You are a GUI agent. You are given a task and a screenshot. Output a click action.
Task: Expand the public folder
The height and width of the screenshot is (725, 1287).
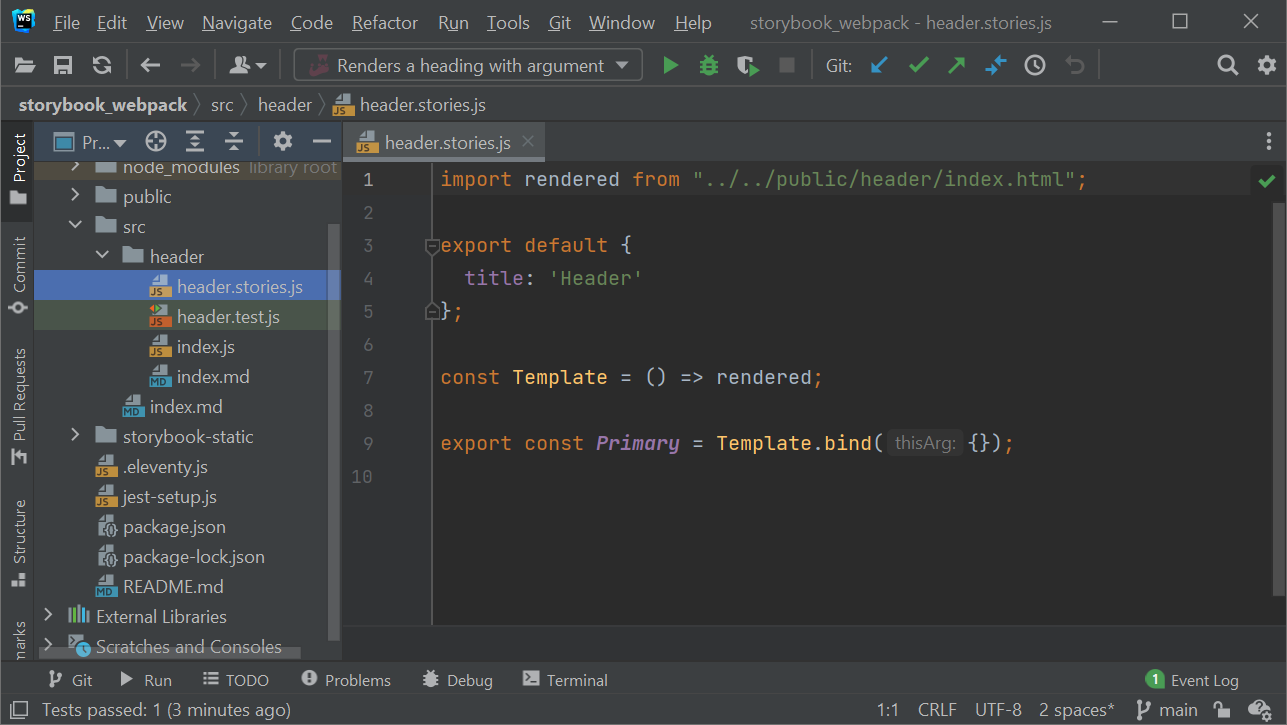[75, 197]
